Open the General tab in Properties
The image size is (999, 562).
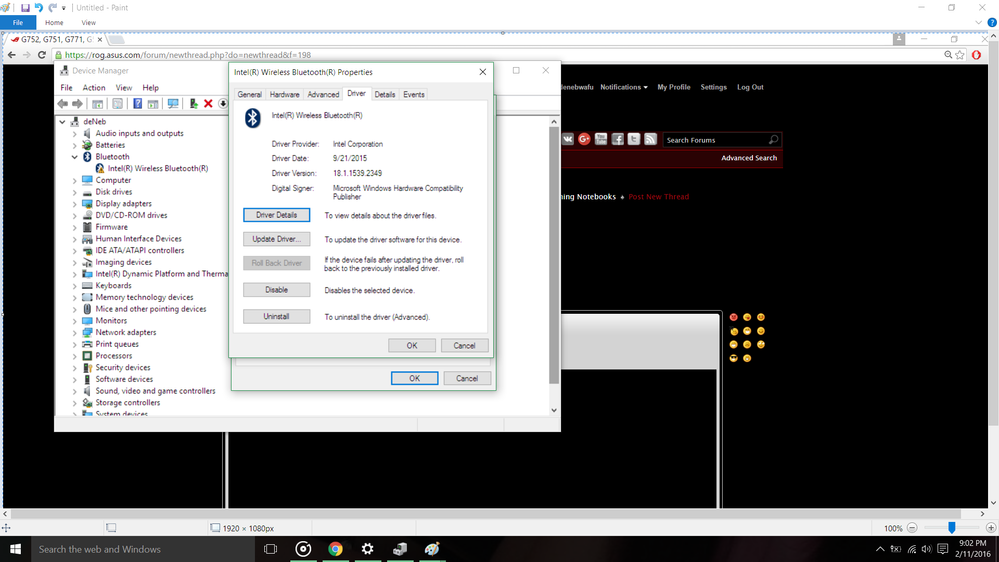click(249, 94)
